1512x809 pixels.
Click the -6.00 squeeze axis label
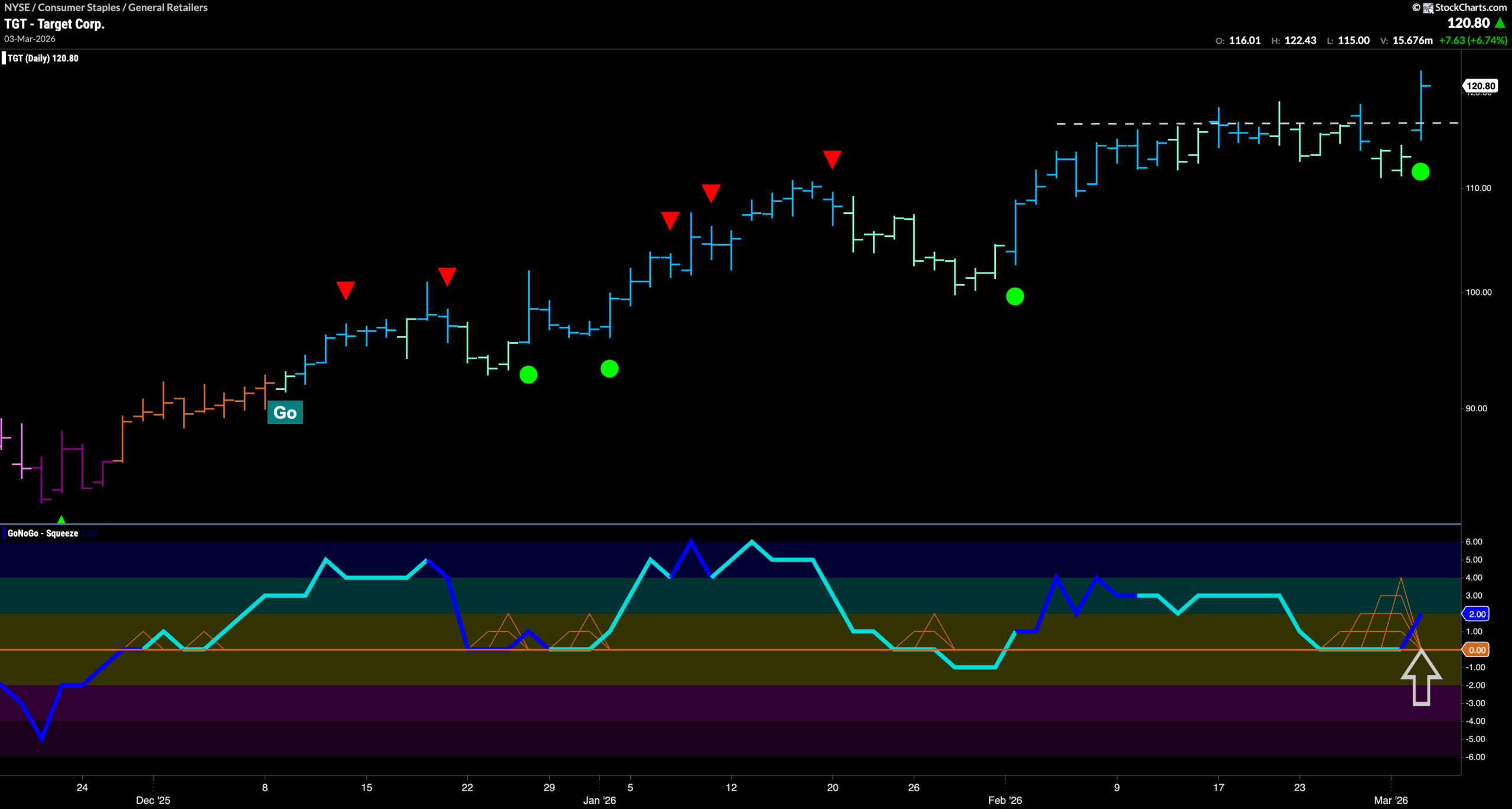1475,757
